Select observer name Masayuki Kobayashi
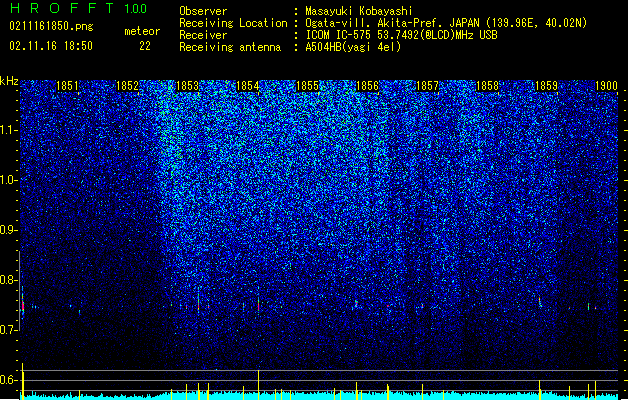The height and width of the screenshot is (400, 629). pyautogui.click(x=359, y=11)
